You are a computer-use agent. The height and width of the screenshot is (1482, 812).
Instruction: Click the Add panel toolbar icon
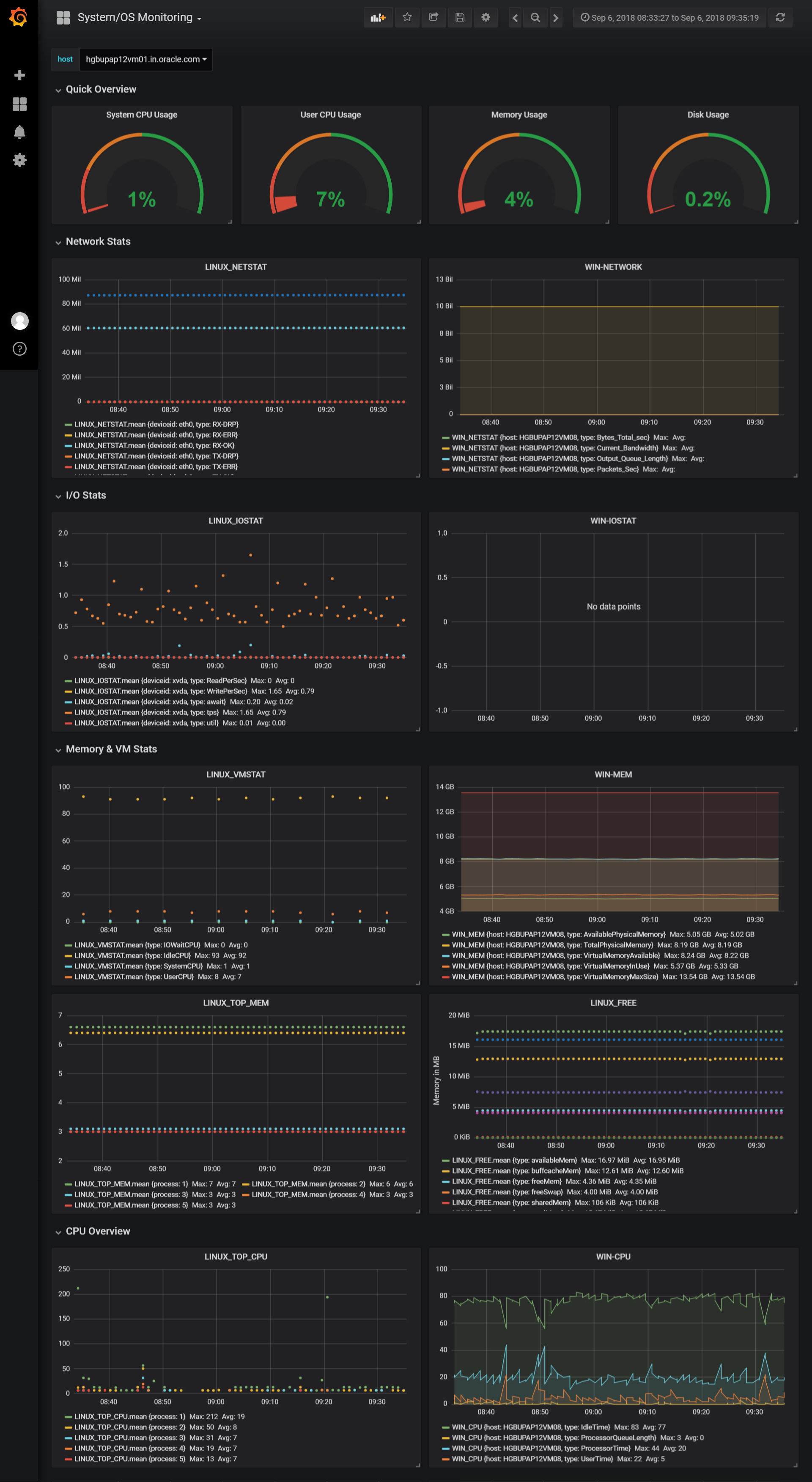coord(378,17)
